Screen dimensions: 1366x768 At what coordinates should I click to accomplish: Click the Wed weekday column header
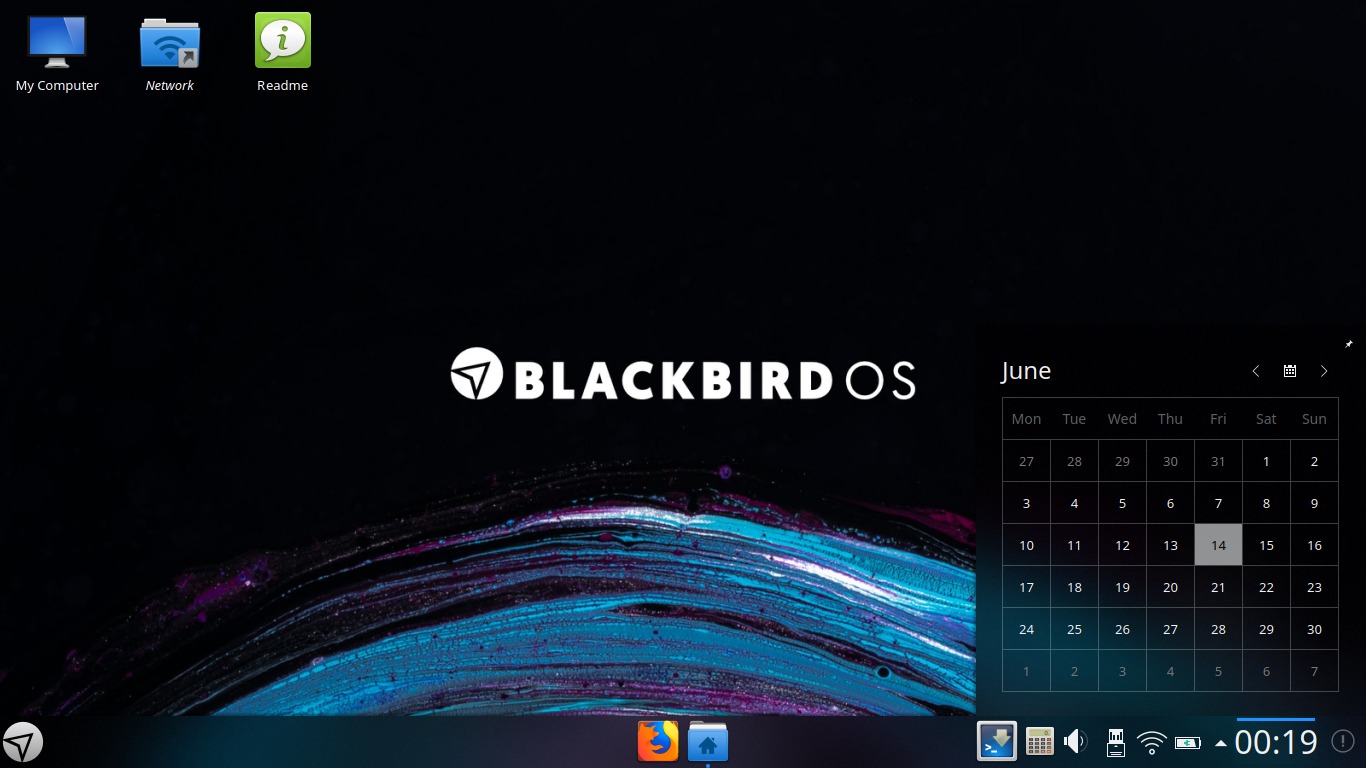pos(1122,419)
